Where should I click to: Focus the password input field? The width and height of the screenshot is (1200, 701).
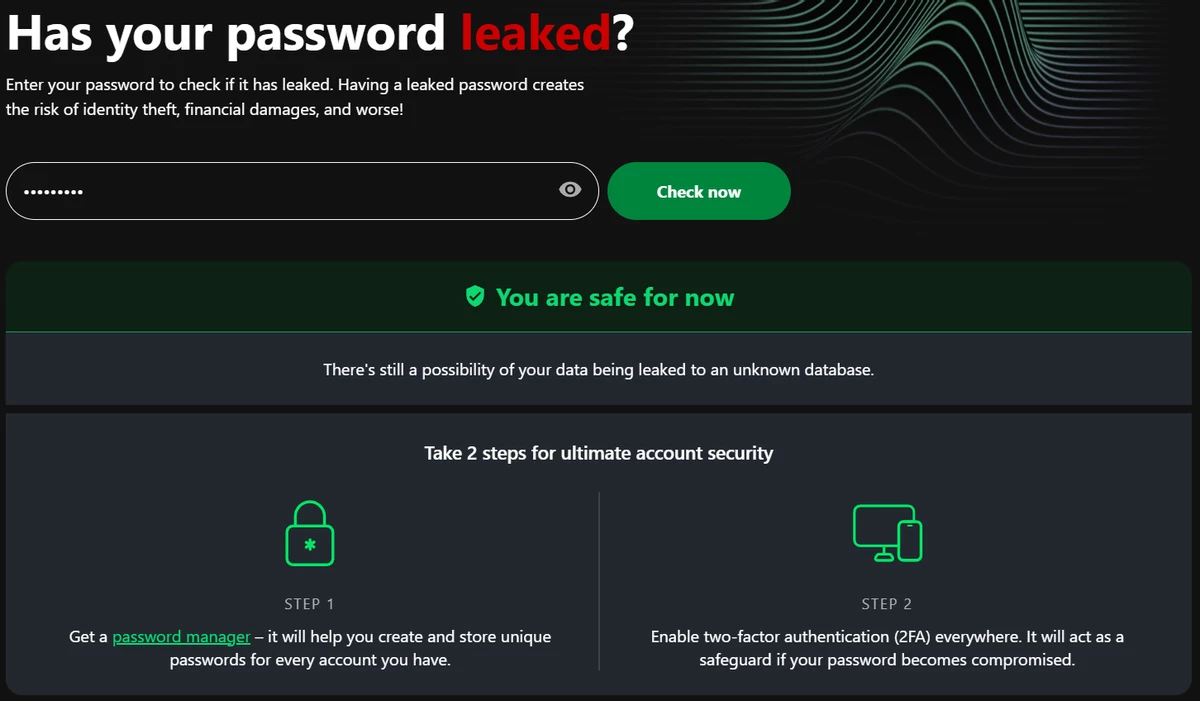[x=302, y=191]
